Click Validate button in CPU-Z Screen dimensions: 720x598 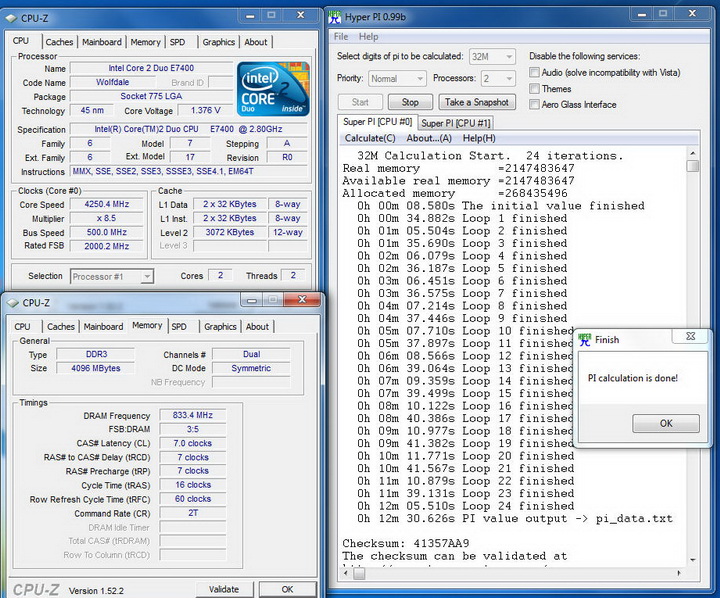tap(224, 589)
